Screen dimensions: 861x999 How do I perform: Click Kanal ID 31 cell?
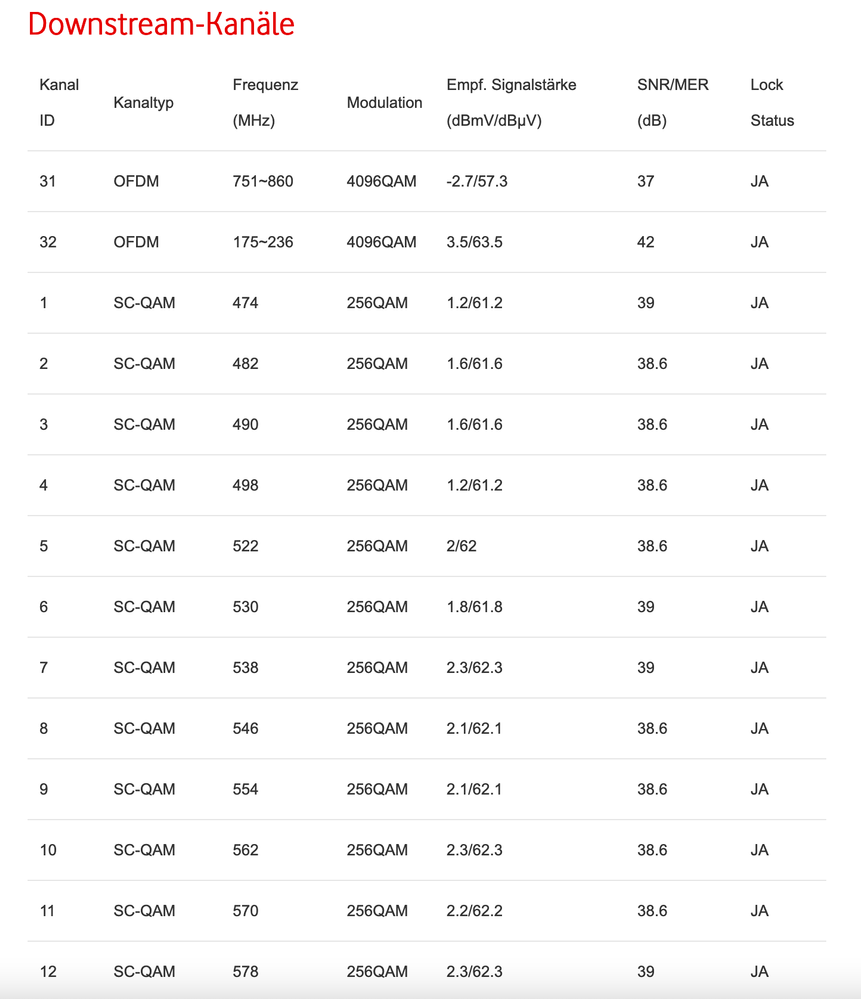[48, 181]
